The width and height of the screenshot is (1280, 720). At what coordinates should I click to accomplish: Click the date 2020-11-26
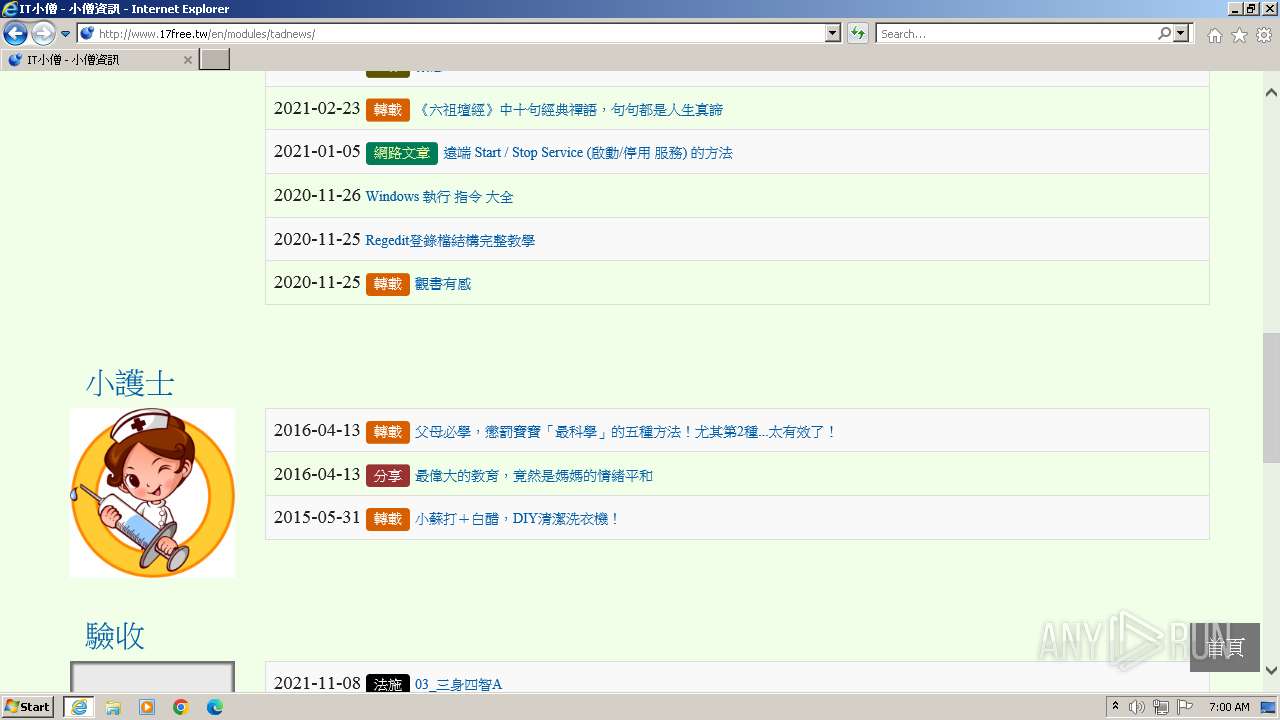[x=317, y=196]
